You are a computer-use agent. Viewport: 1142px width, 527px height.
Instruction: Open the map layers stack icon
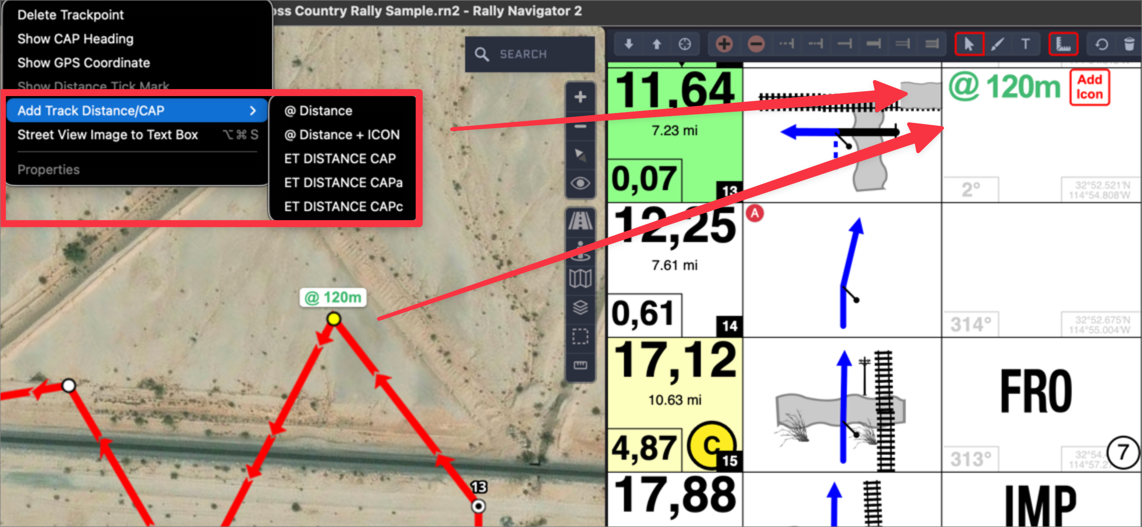coord(580,307)
